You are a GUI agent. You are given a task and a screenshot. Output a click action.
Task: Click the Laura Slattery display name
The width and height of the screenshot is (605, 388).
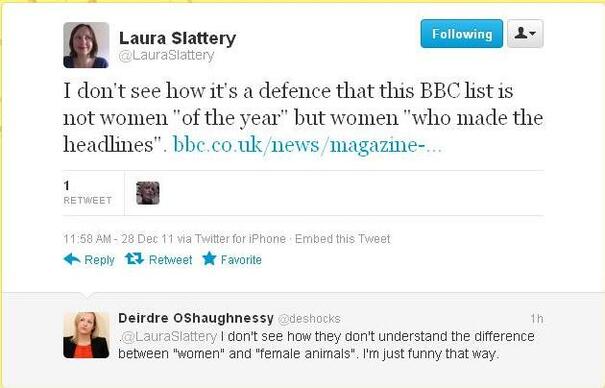pyautogui.click(x=177, y=38)
